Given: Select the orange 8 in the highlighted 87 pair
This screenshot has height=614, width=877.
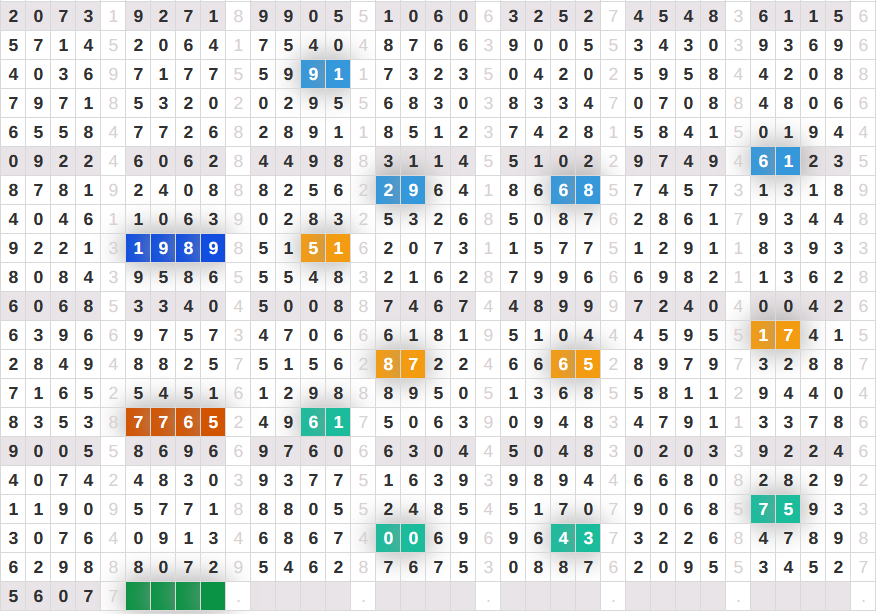Looking at the screenshot, I should pyautogui.click(x=389, y=365).
